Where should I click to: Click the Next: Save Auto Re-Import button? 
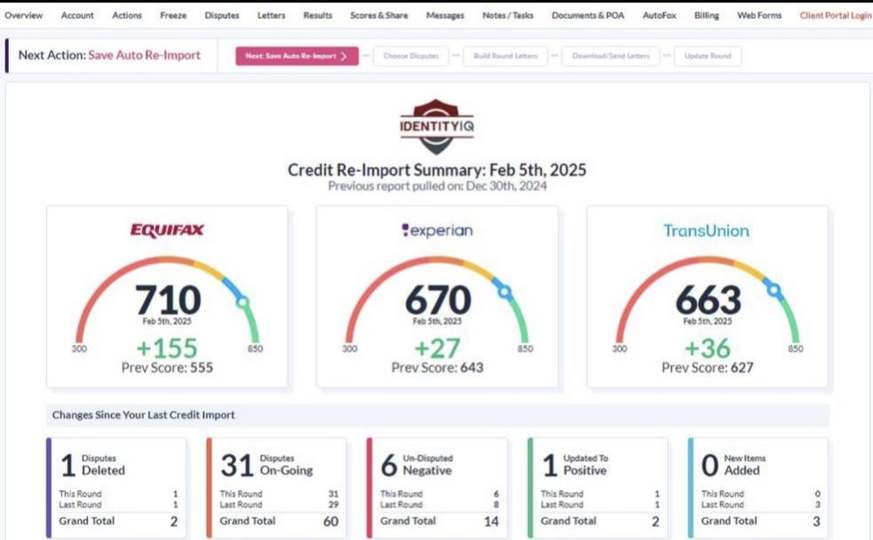pos(297,56)
